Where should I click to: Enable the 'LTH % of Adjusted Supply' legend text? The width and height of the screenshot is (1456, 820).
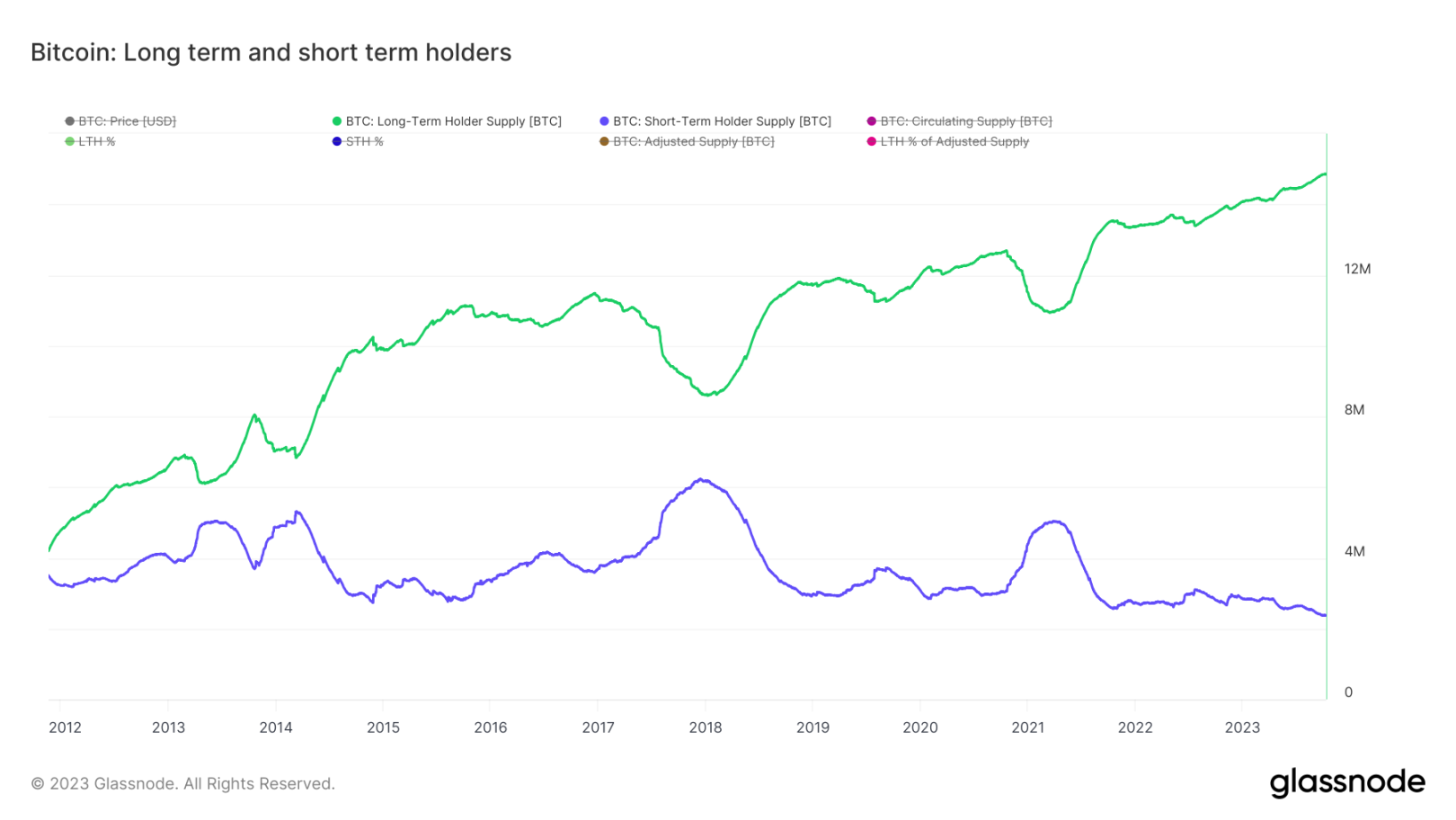pyautogui.click(x=954, y=142)
